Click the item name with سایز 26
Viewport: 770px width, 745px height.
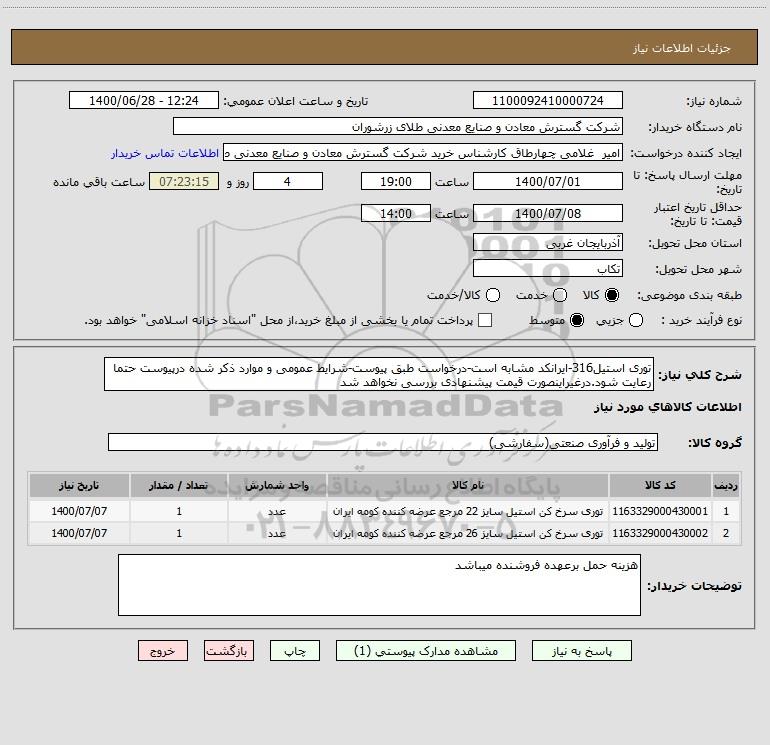468,533
